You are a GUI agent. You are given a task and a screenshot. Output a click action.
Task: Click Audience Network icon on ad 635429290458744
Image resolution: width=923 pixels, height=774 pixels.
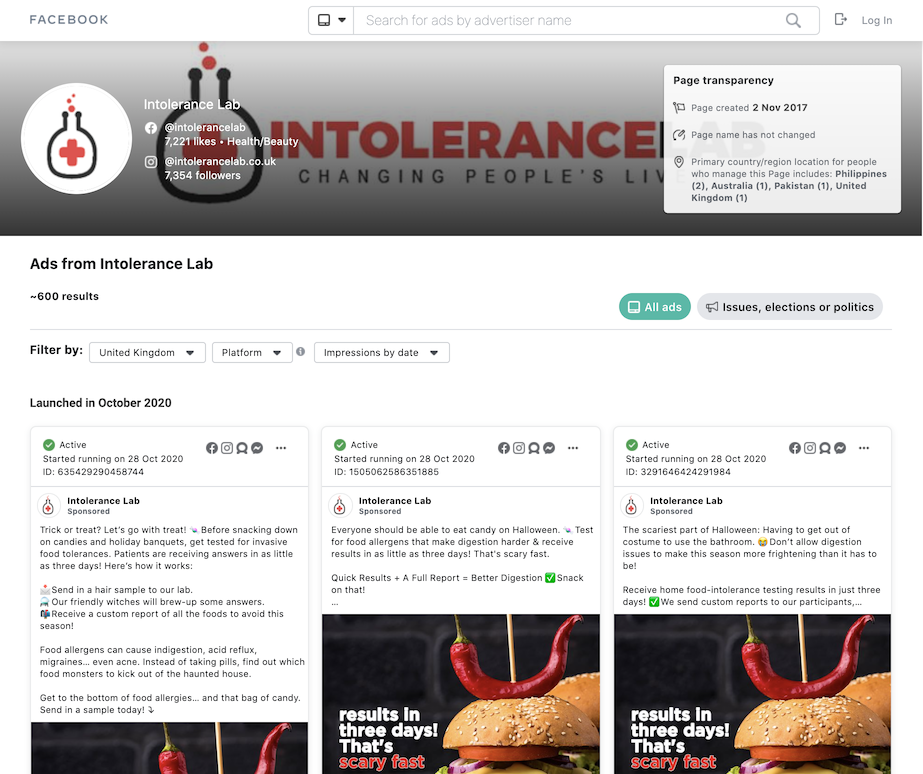point(242,448)
